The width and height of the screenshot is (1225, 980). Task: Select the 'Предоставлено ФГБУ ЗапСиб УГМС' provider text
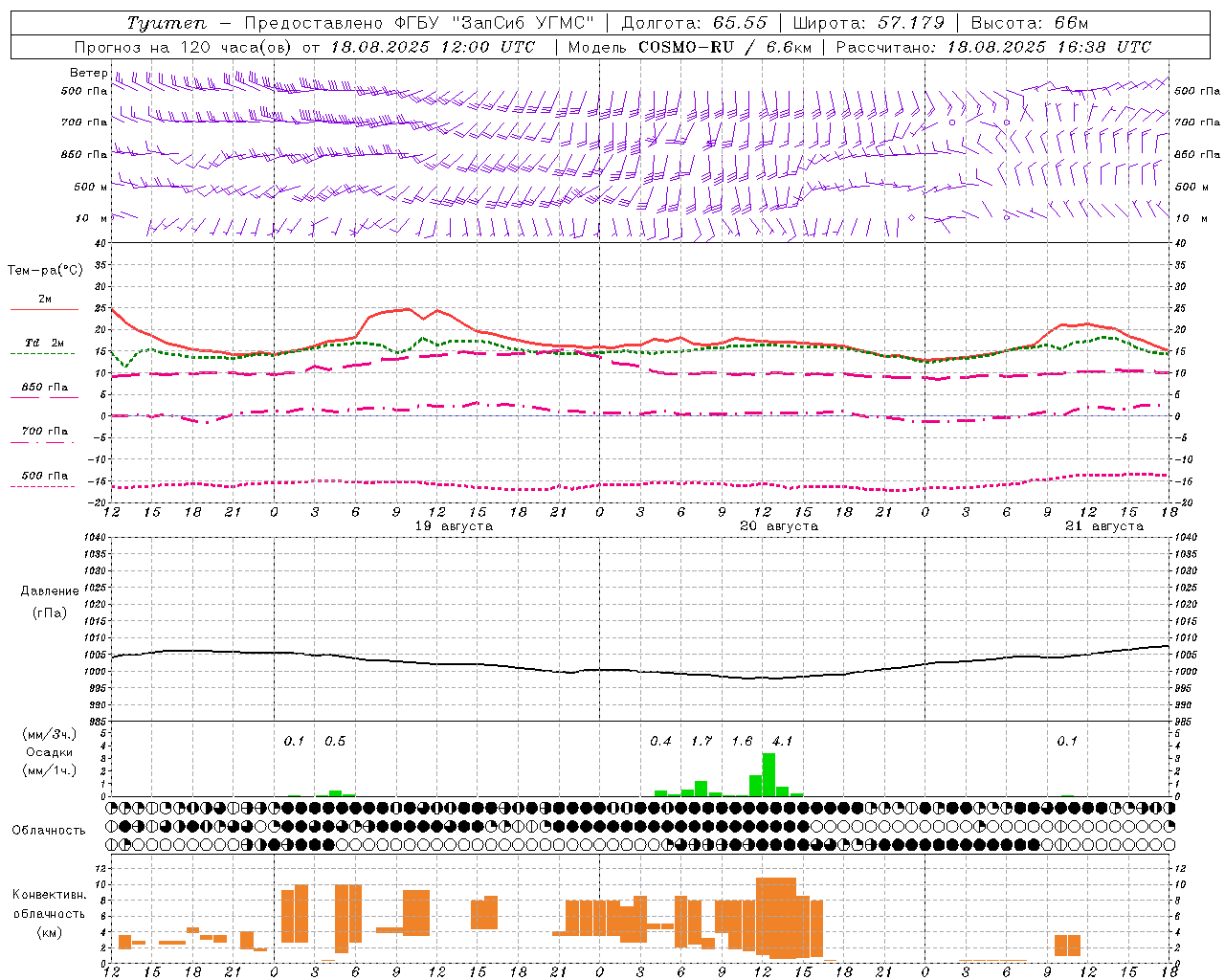pos(419,23)
